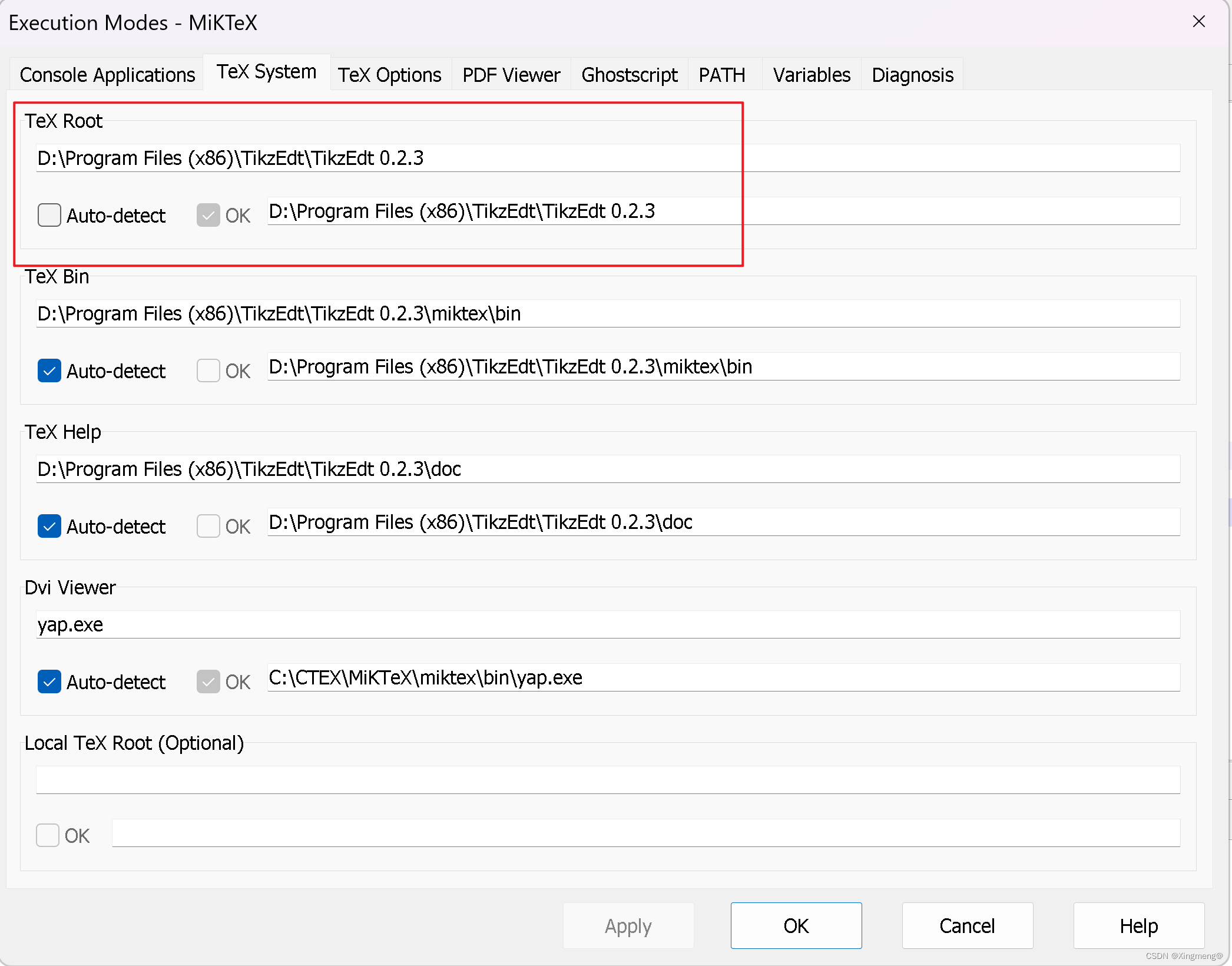The height and width of the screenshot is (966, 1232).
Task: Click the TeX Help doc path input
Action: coord(608,469)
